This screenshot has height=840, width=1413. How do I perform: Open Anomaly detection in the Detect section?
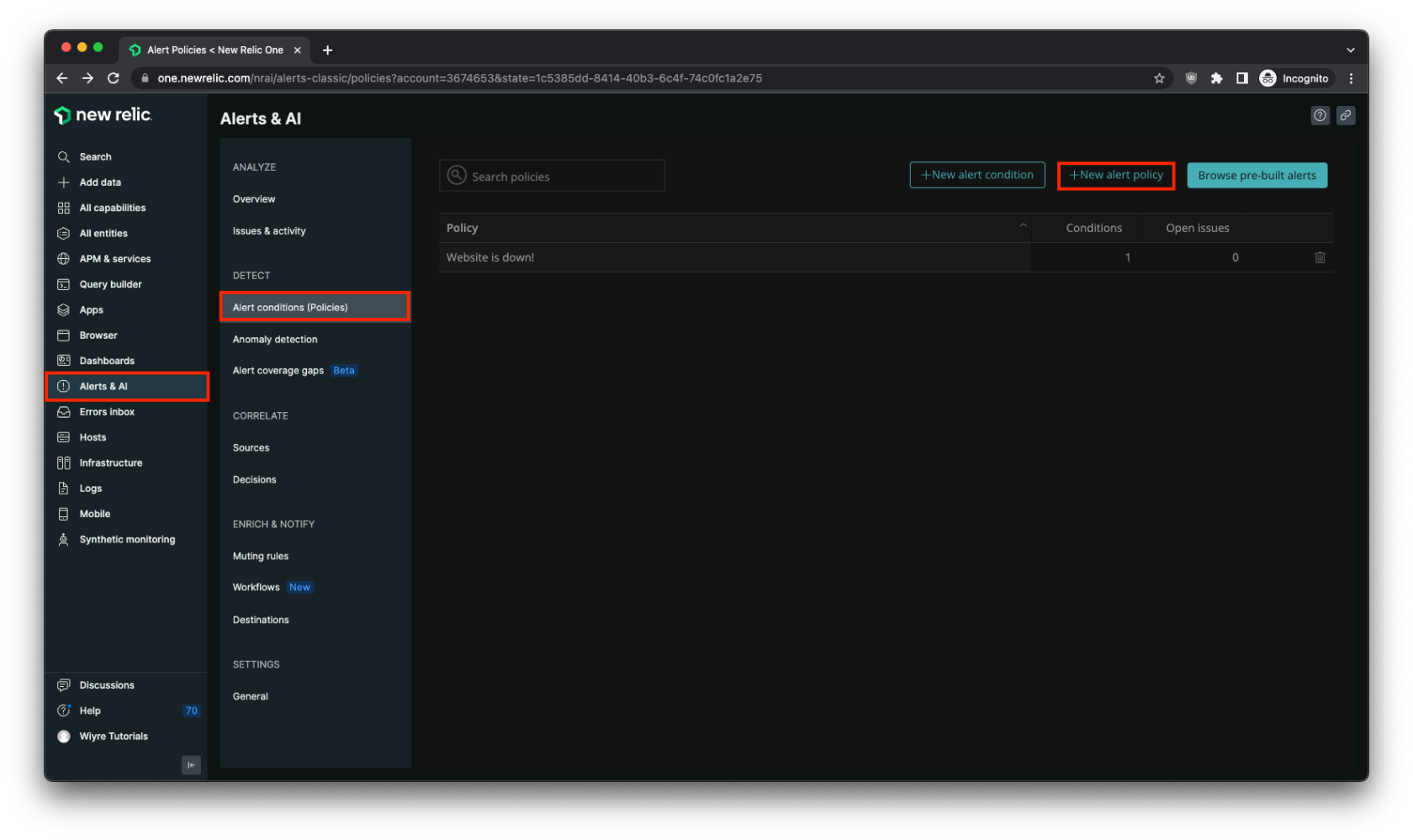[275, 340]
